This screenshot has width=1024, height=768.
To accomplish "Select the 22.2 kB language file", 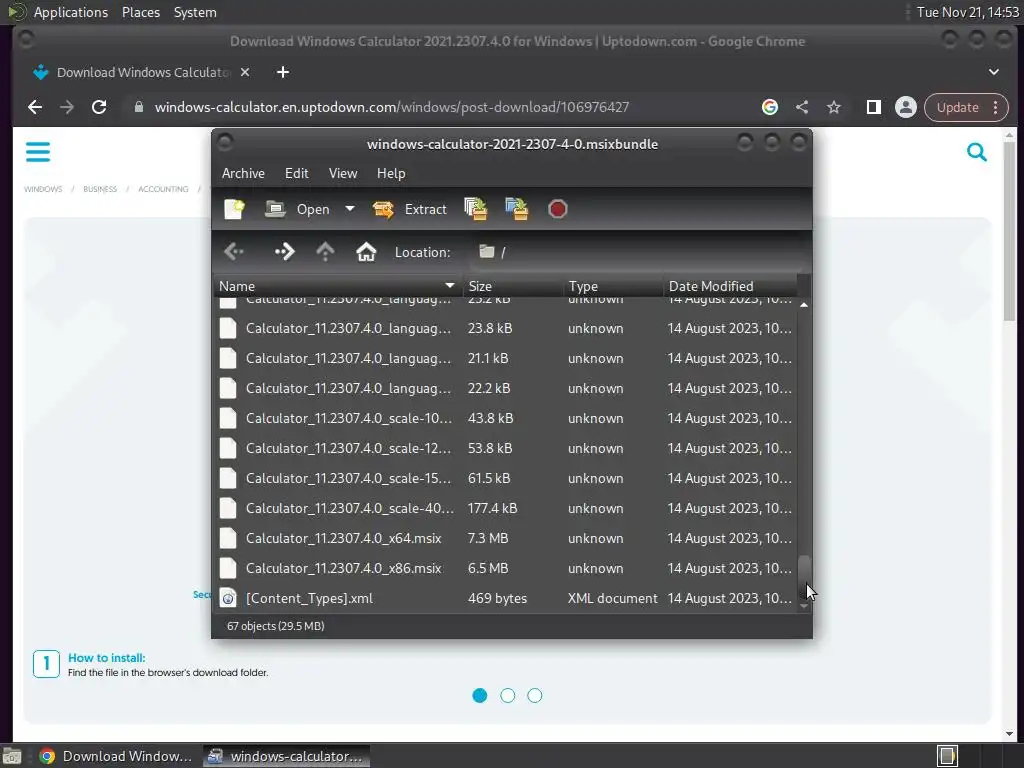I will click(x=505, y=388).
